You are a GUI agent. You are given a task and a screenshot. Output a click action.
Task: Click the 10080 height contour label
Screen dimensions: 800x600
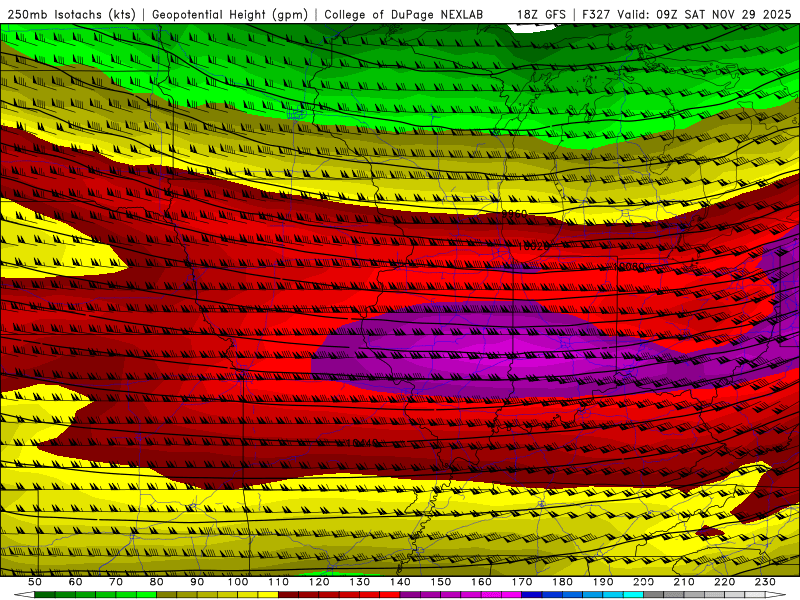tap(631, 266)
